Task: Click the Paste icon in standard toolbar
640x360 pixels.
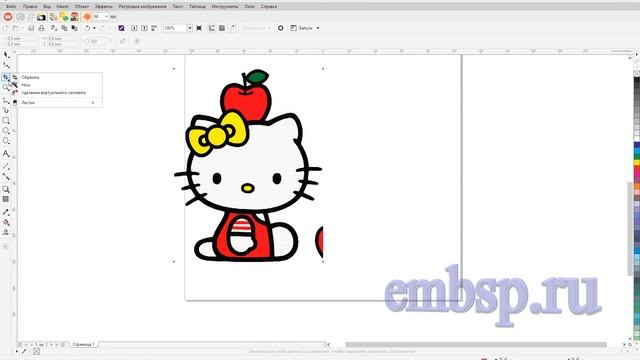Action: point(74,28)
